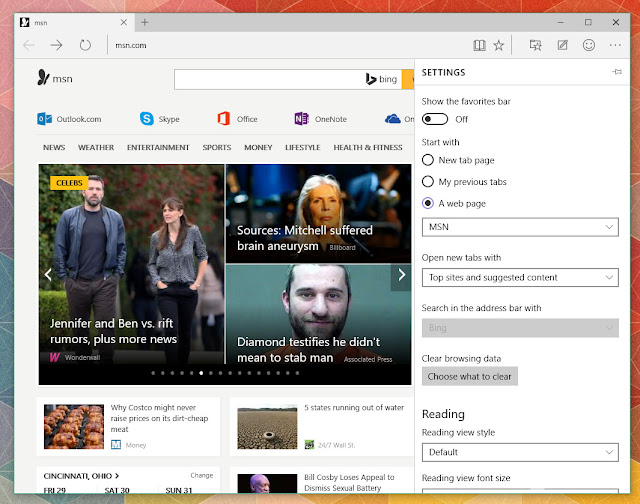Advance carousel with right arrow

click(x=401, y=275)
